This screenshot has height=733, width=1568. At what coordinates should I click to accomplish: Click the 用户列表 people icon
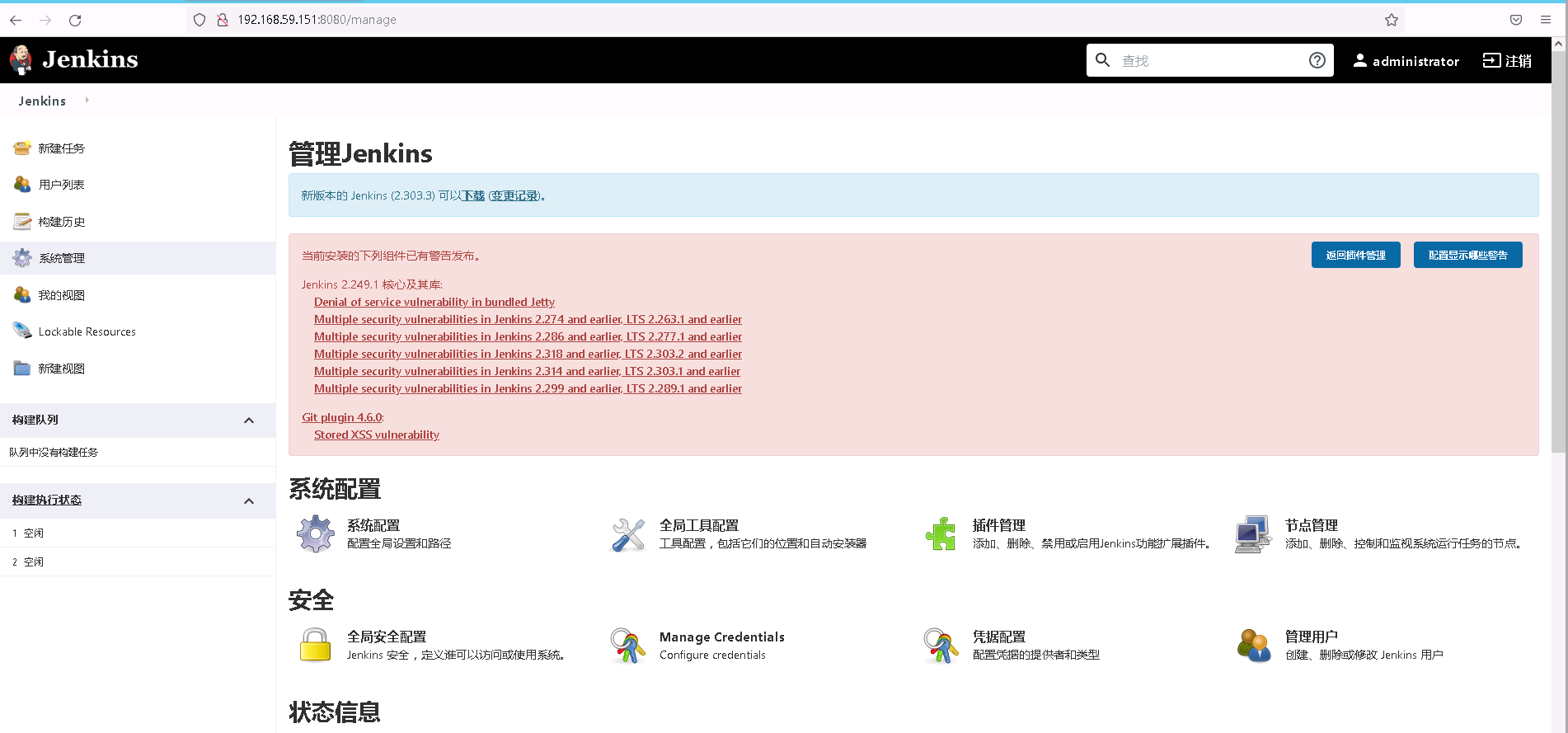22,185
